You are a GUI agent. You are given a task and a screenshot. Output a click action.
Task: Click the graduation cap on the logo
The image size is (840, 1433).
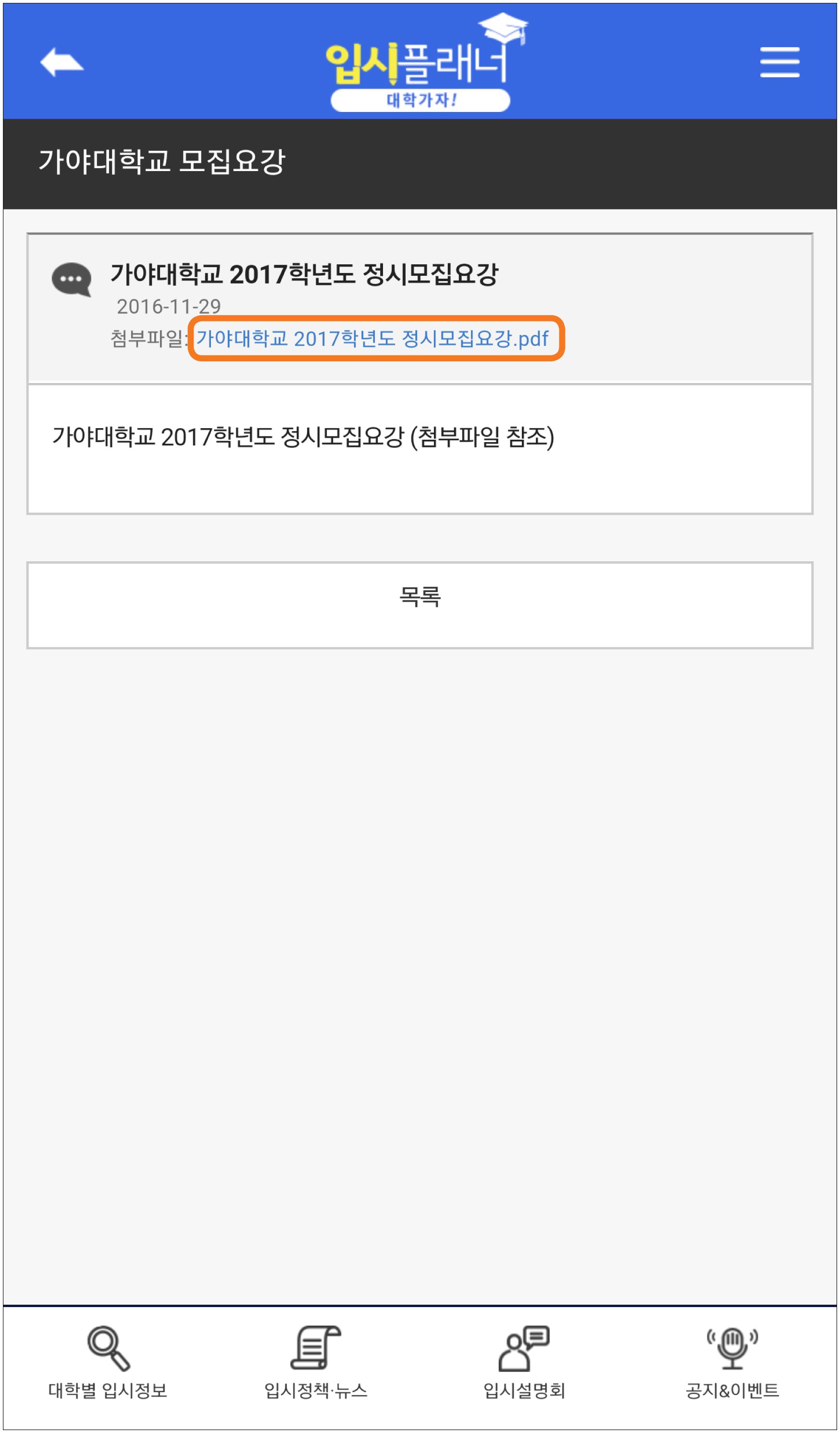pos(503,27)
